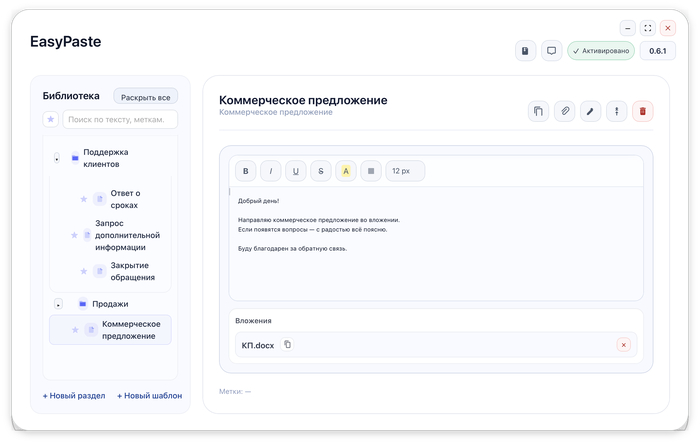Toggle italic text formatting
This screenshot has height=444, width=700.
(x=271, y=171)
